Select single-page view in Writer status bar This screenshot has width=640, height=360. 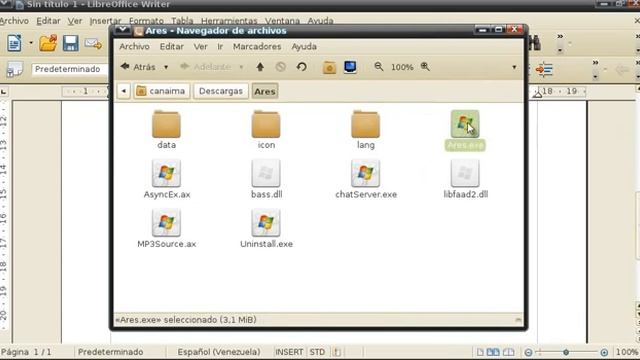(x=480, y=352)
